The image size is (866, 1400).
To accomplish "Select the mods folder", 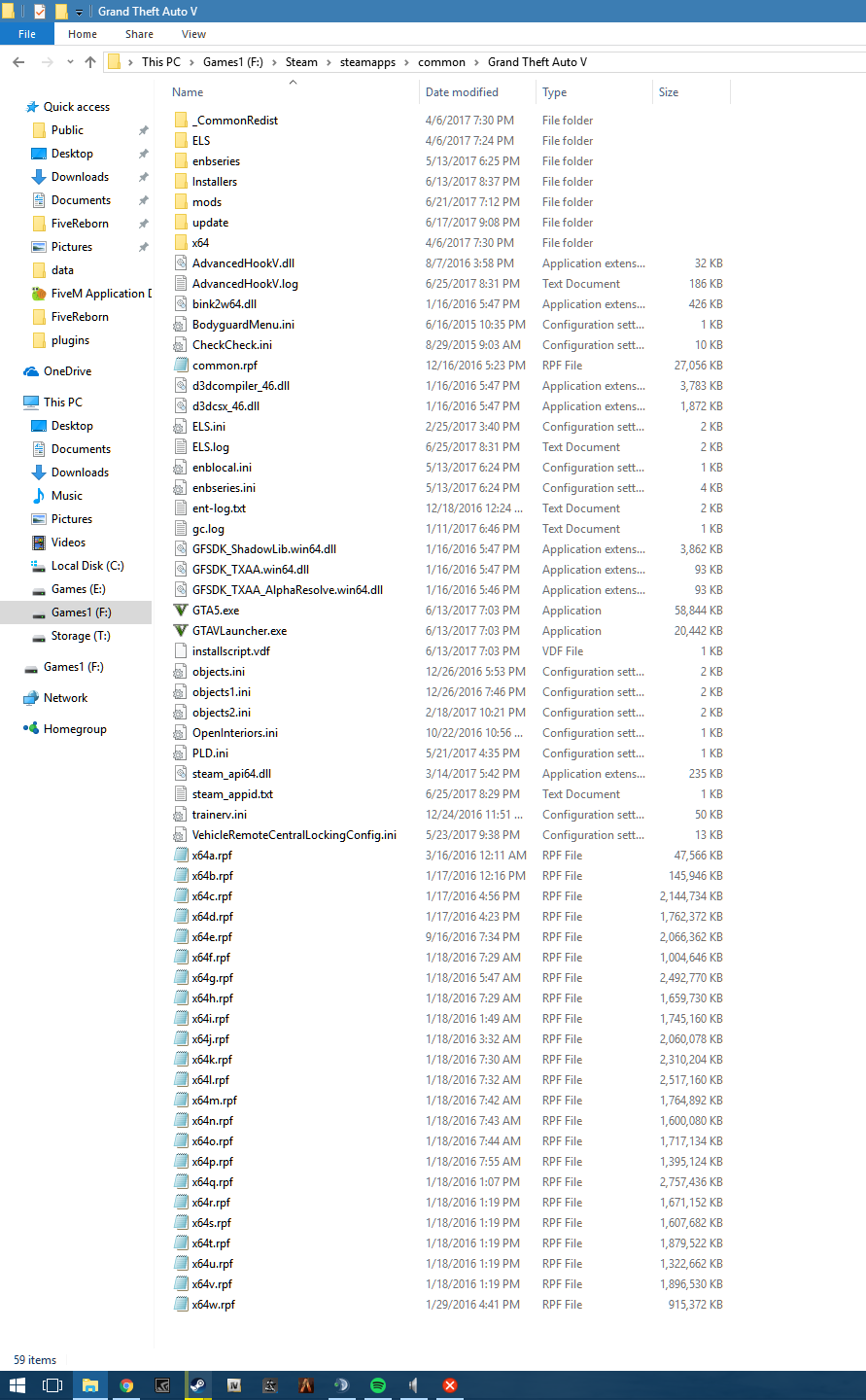I will (x=207, y=202).
